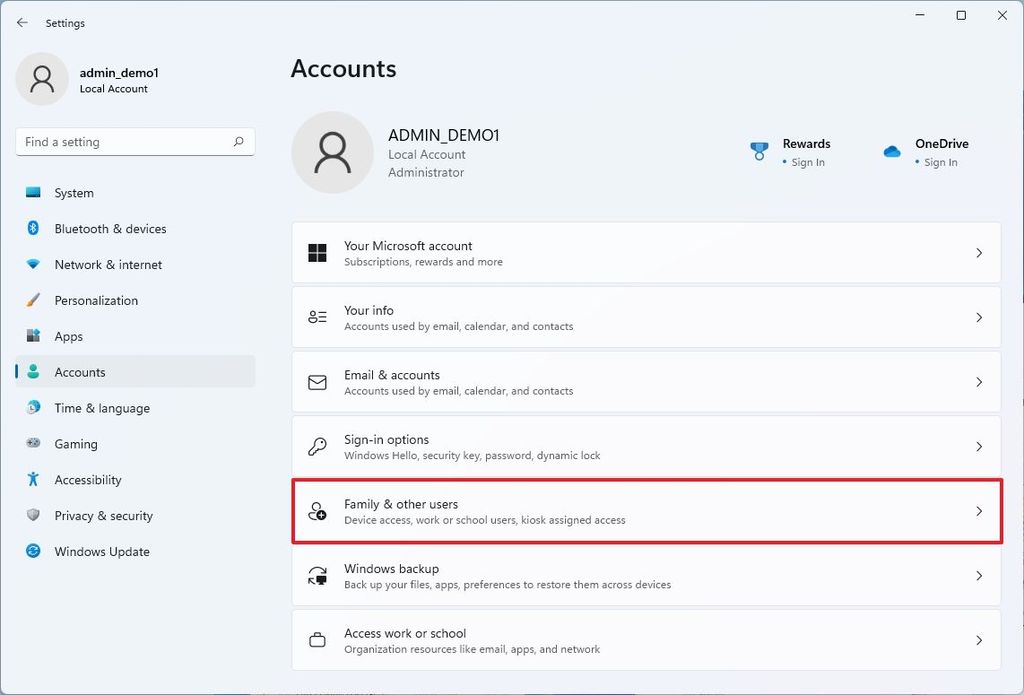Click the Bluetooth & devices icon
Image resolution: width=1024 pixels, height=695 pixels.
tap(32, 229)
